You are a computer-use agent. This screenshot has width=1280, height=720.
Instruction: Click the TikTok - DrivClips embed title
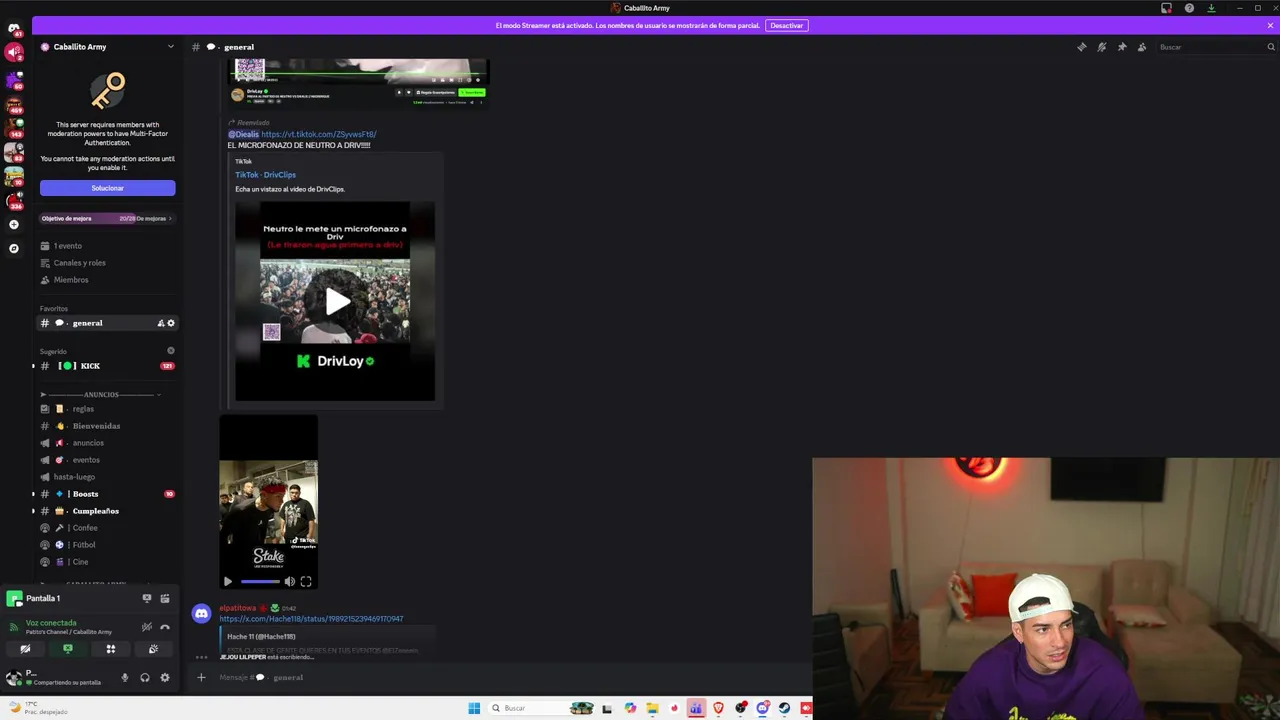click(x=265, y=175)
